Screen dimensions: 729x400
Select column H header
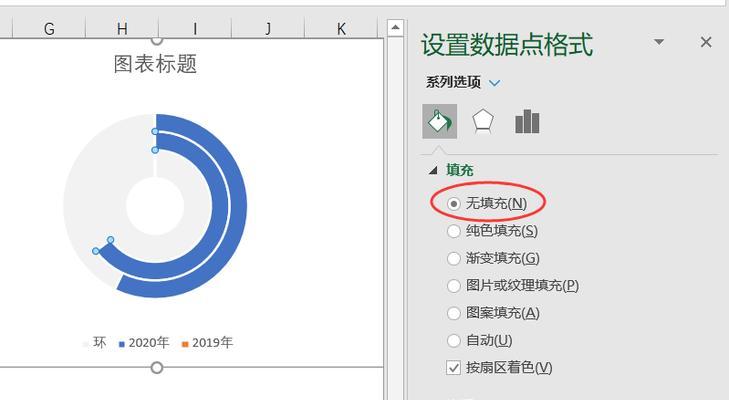122,29
